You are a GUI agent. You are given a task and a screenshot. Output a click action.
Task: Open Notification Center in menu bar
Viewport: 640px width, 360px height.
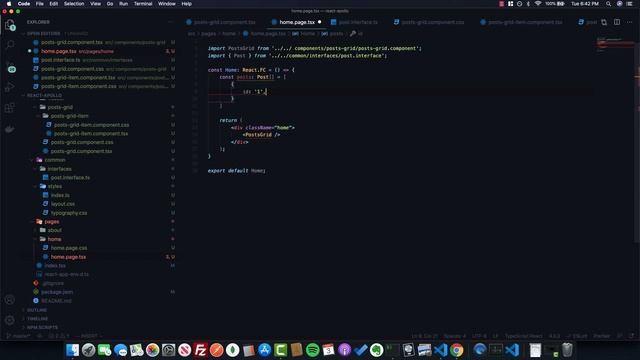coord(629,4)
